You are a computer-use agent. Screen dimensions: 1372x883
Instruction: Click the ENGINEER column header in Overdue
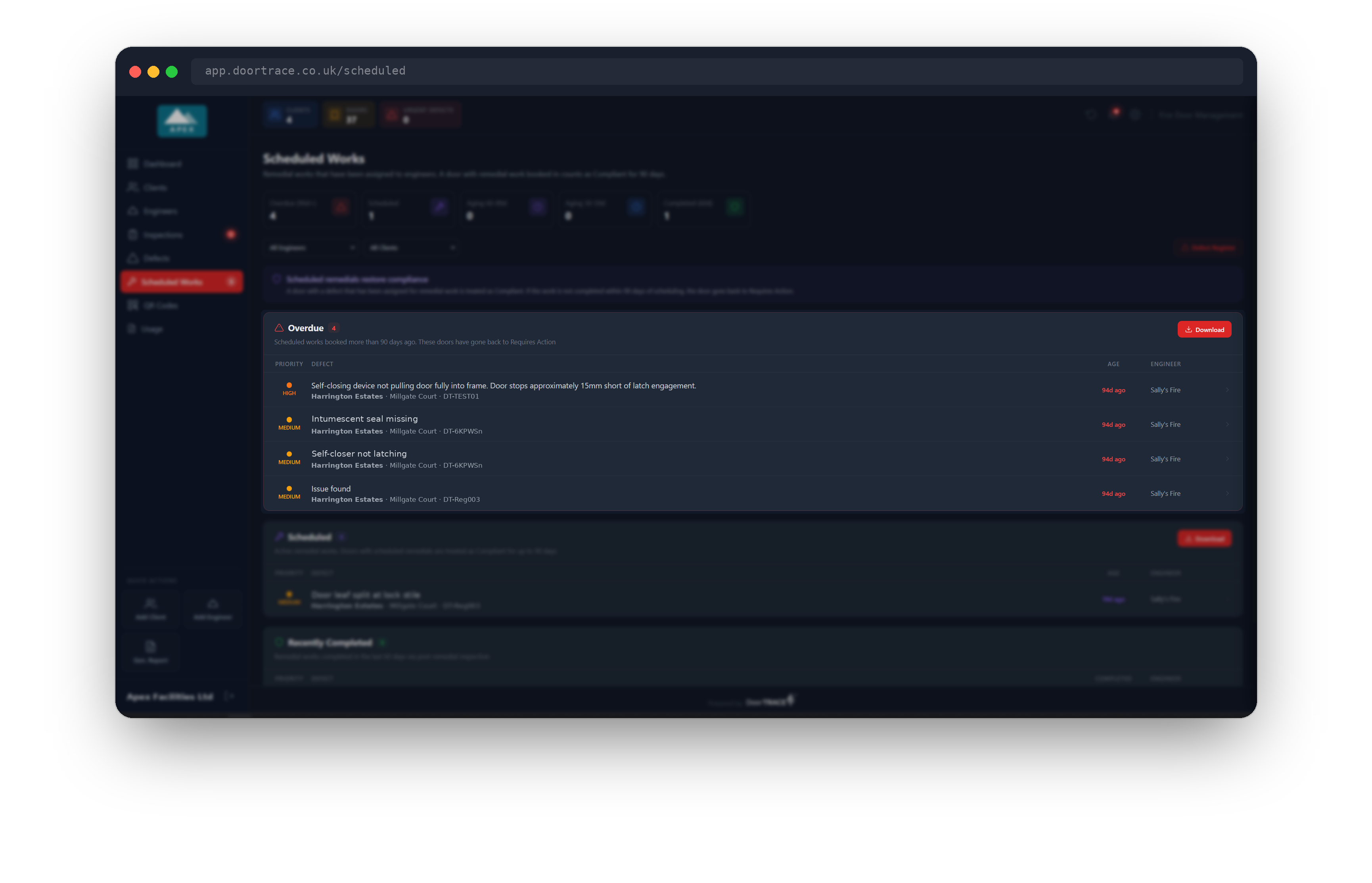pos(1165,364)
